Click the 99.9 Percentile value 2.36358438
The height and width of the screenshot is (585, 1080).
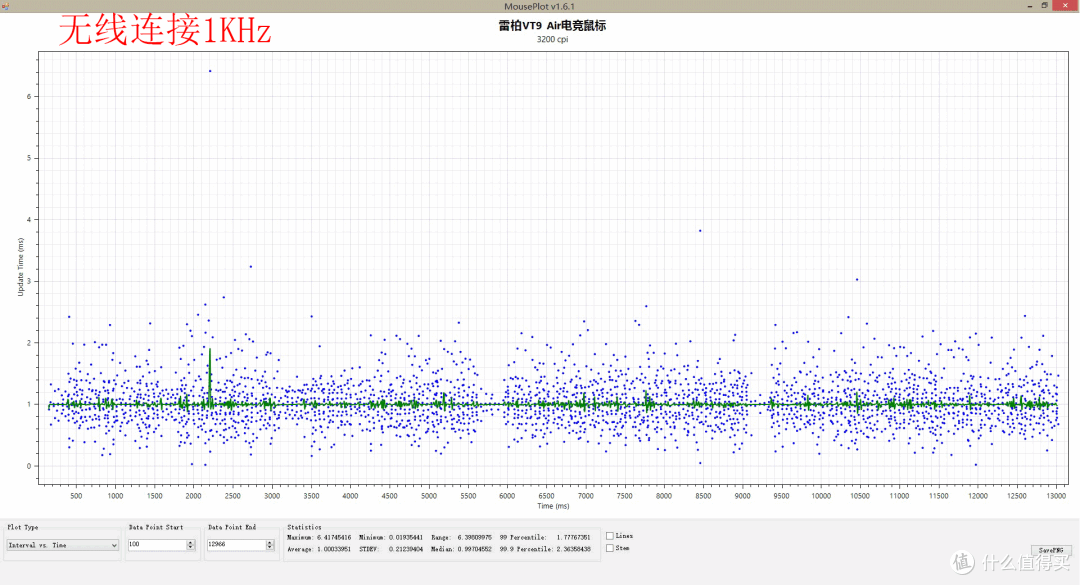573,549
